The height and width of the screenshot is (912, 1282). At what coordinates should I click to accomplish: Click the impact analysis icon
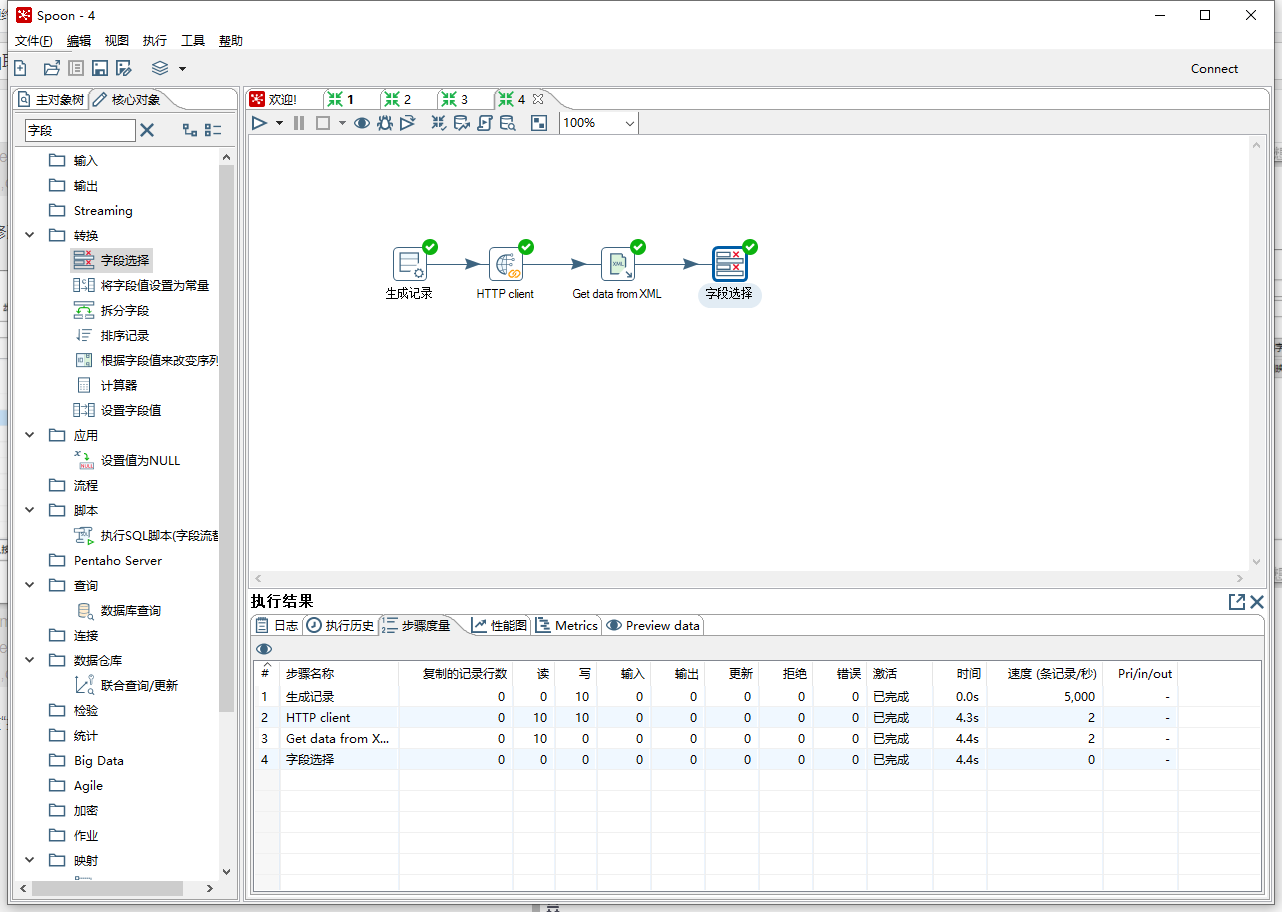(462, 123)
